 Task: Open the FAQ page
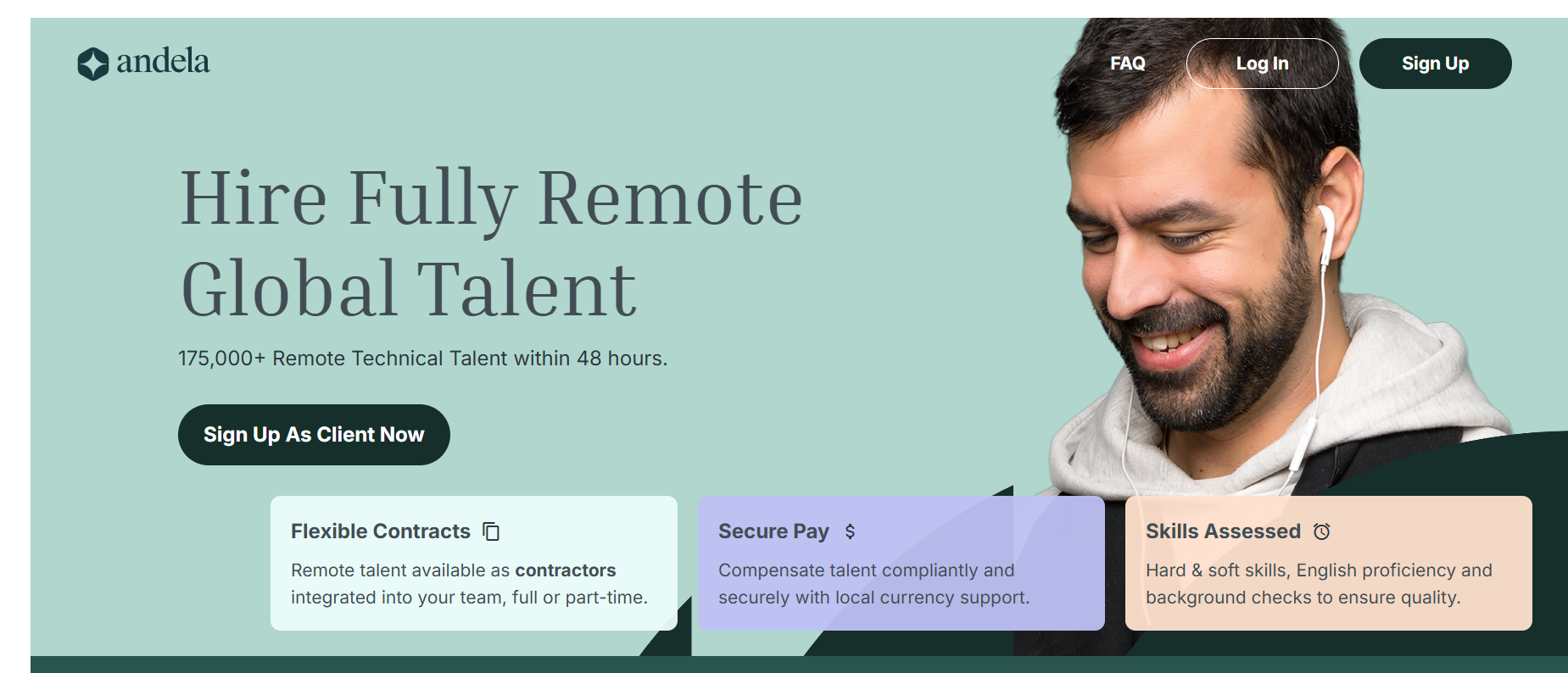pyautogui.click(x=1127, y=64)
